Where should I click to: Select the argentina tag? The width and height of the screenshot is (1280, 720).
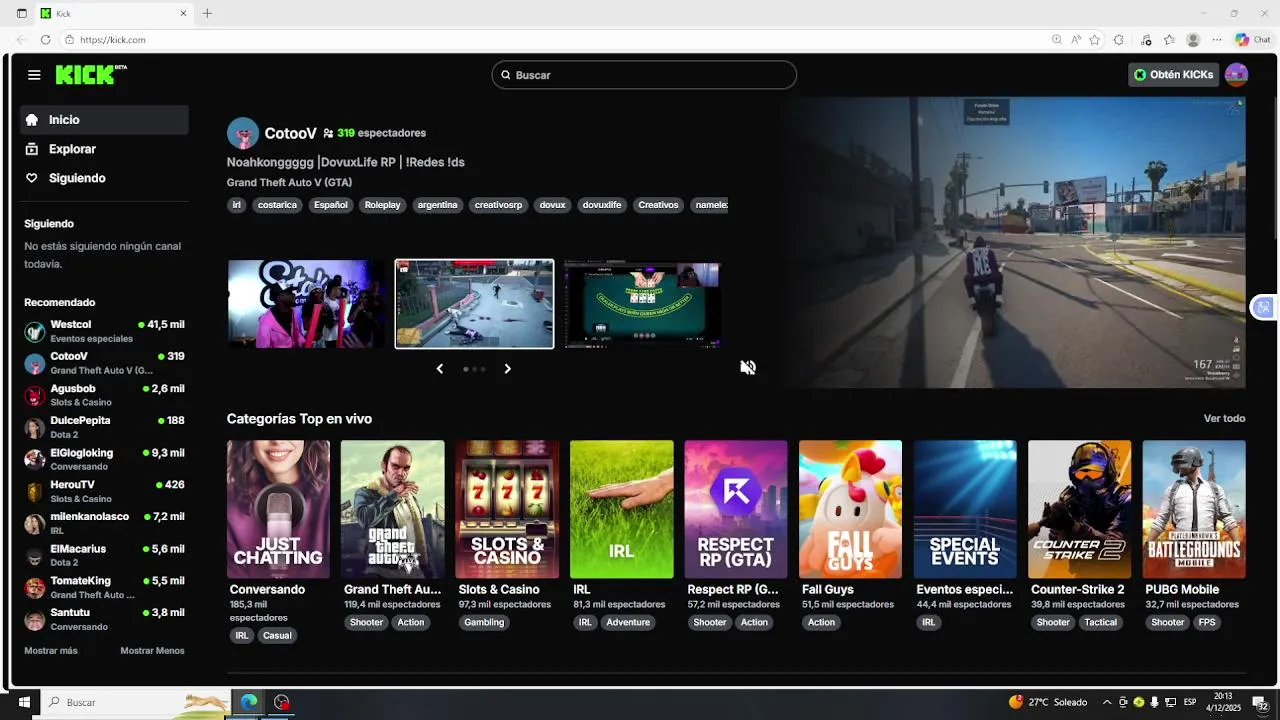437,205
